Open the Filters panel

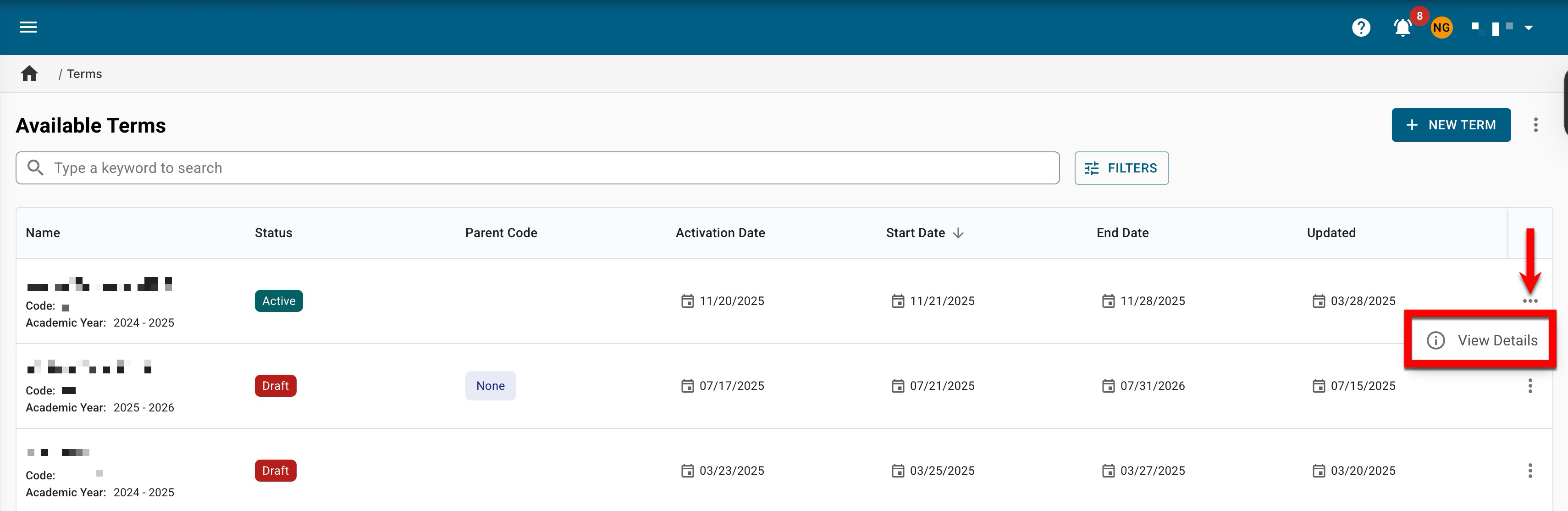(1121, 168)
